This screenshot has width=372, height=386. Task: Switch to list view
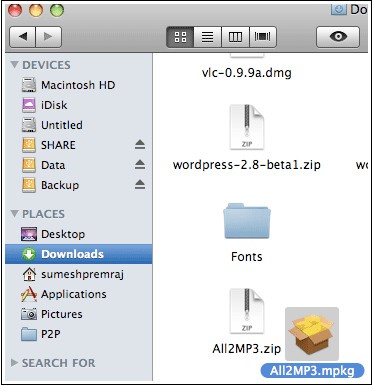coord(207,37)
